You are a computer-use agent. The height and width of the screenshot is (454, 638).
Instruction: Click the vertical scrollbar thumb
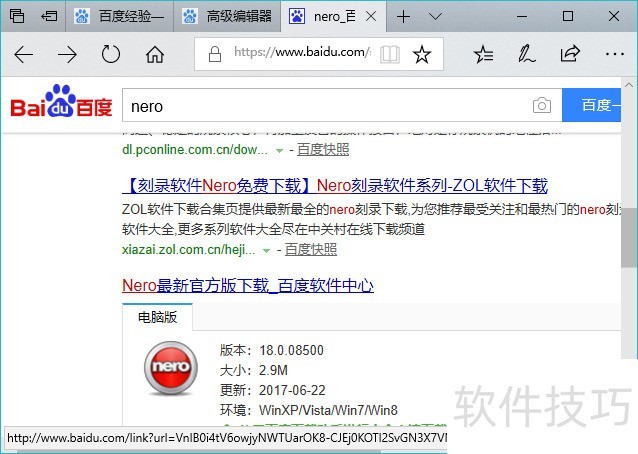pos(629,237)
